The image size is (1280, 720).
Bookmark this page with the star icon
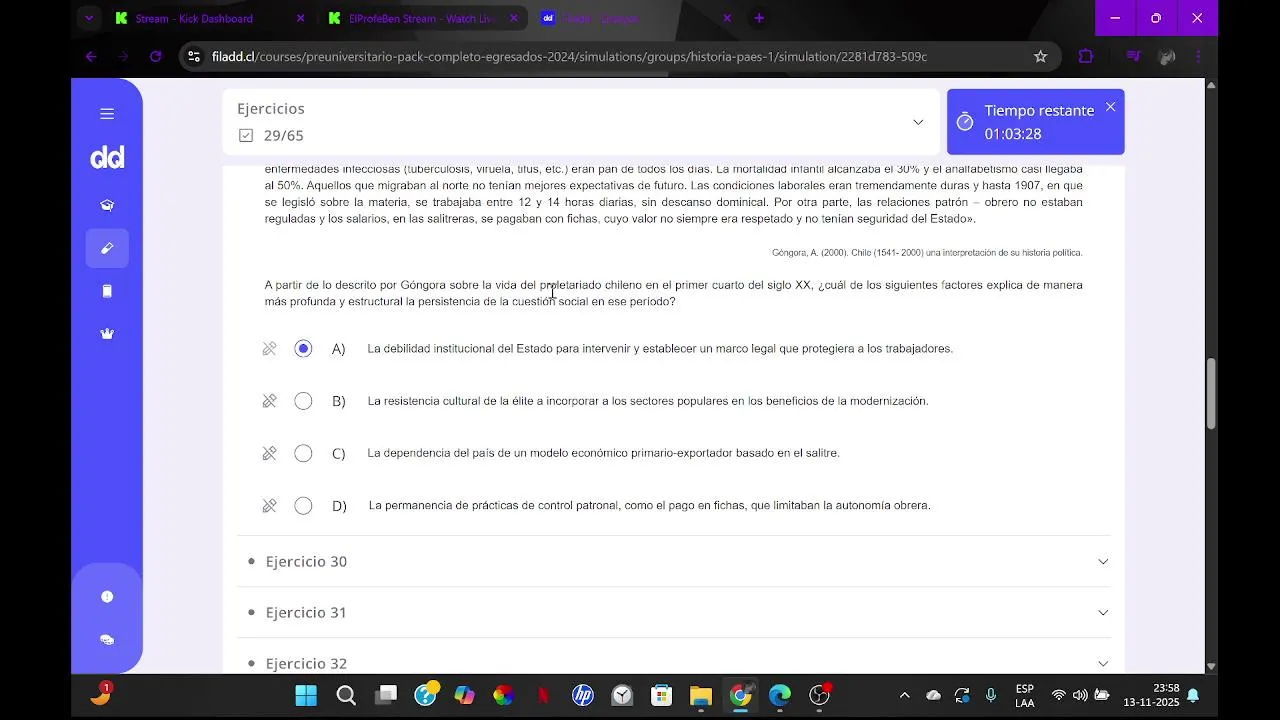[1040, 57]
